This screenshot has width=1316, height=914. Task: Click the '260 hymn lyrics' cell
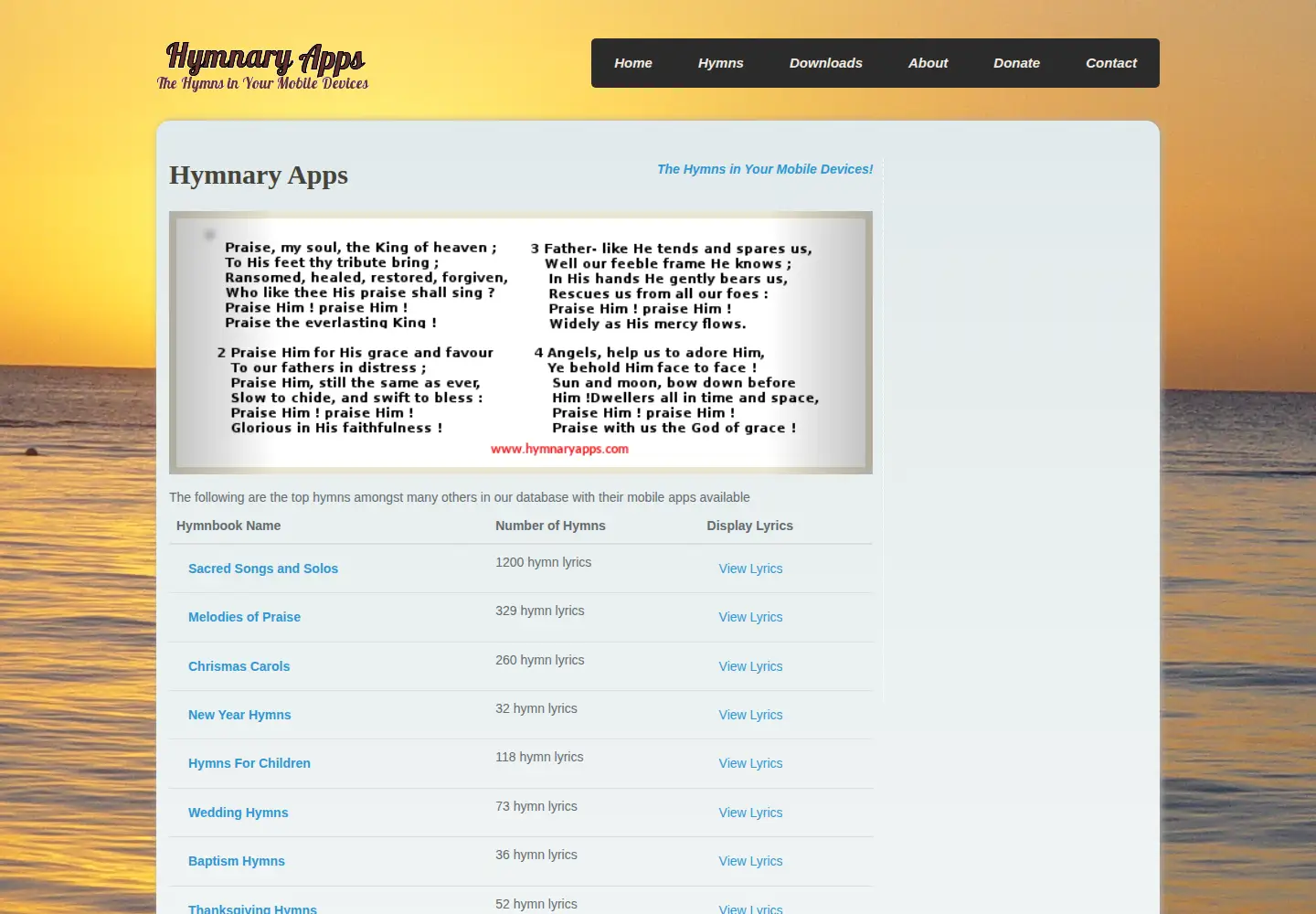[x=539, y=660]
